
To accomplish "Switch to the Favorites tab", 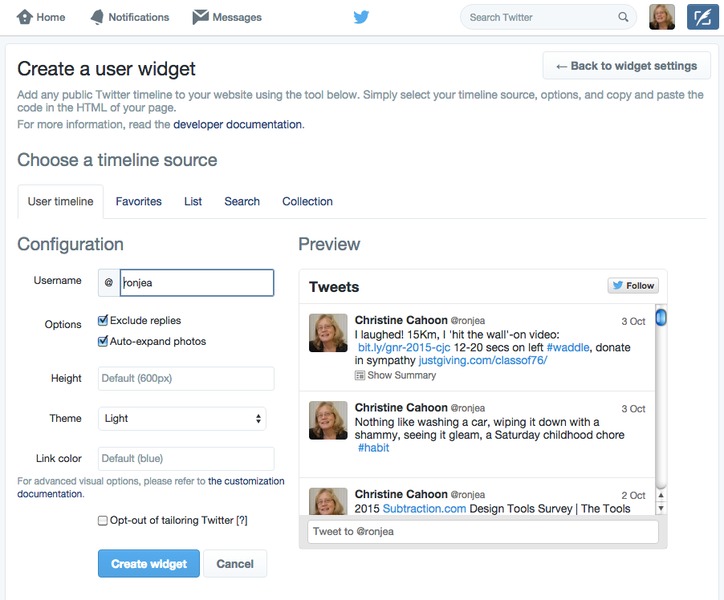I will [138, 201].
